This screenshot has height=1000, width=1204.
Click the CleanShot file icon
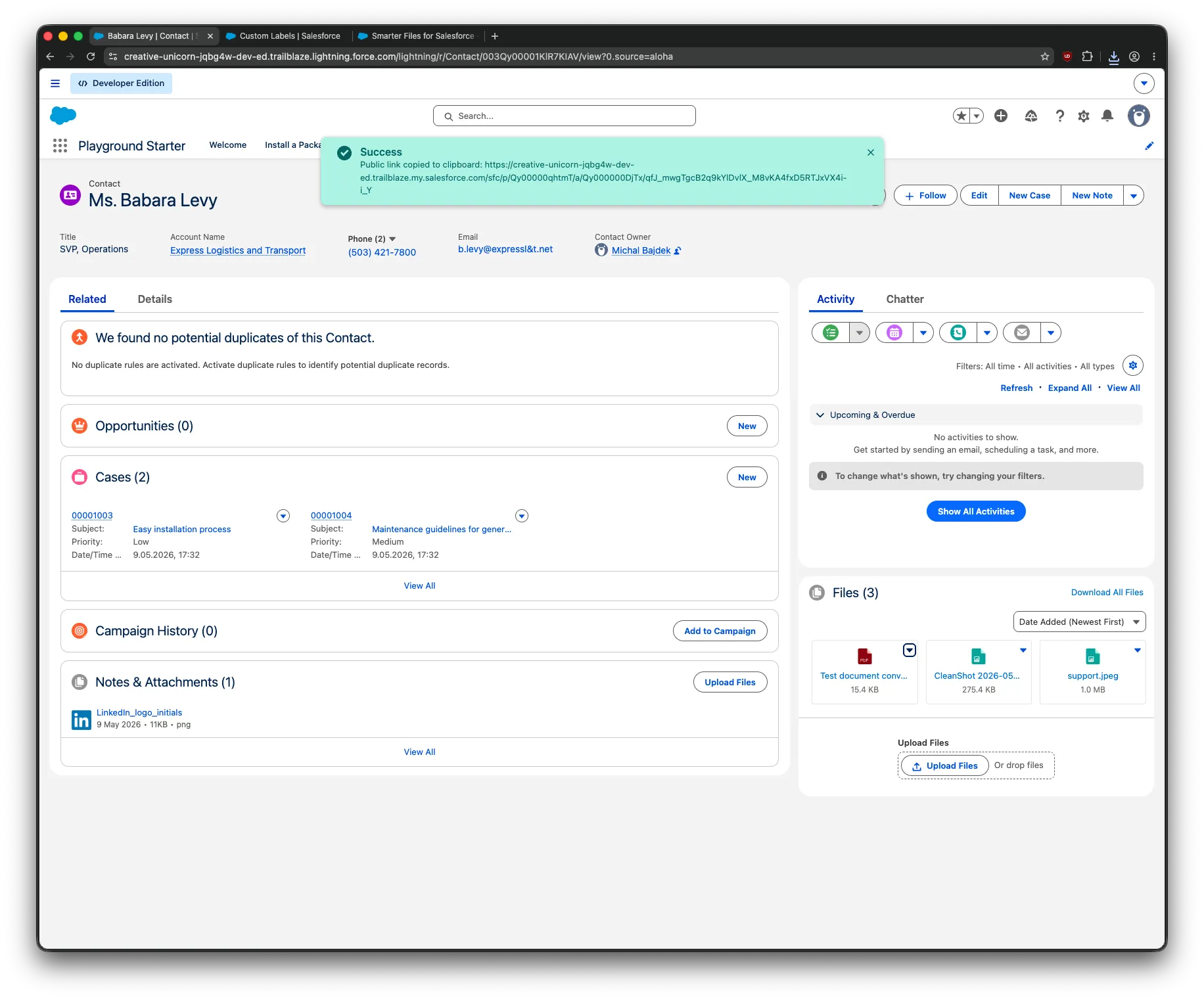pos(979,656)
